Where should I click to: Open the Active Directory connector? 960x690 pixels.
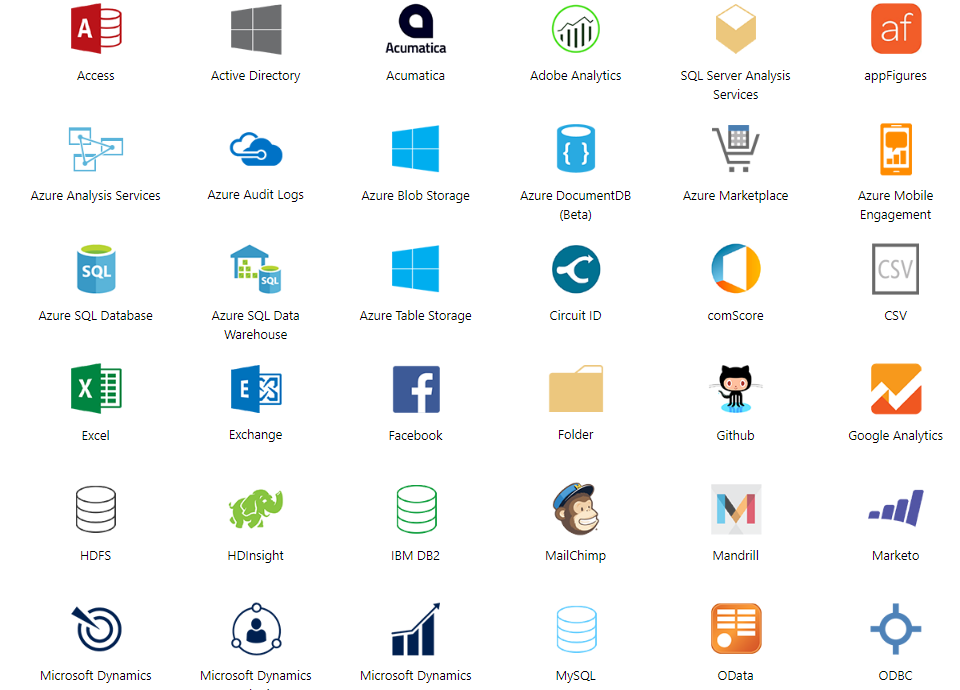click(256, 28)
